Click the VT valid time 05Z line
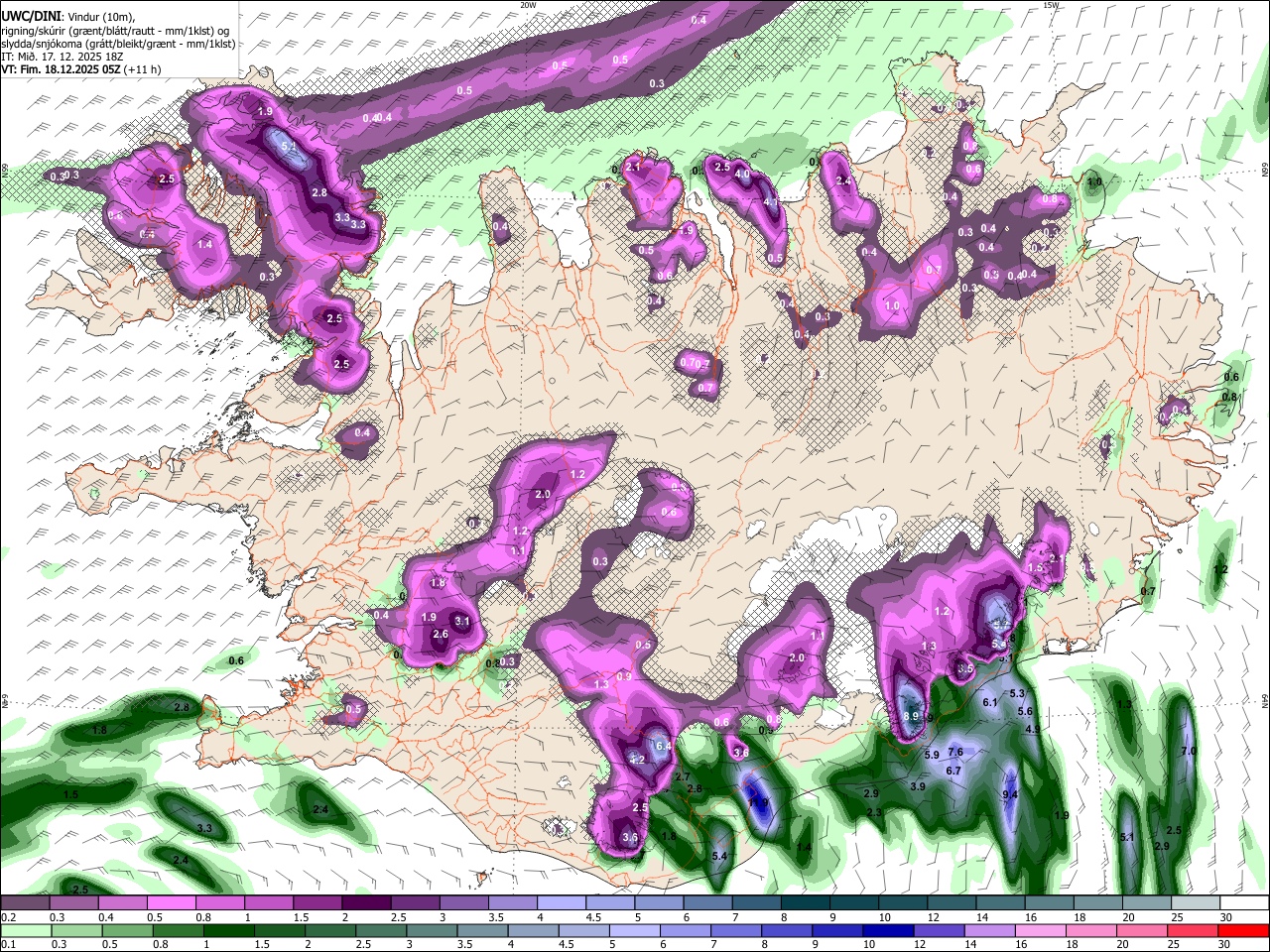Viewport: 1270px width, 952px height. (x=80, y=69)
